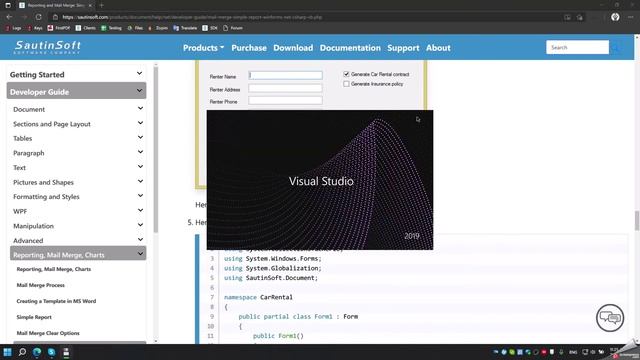The image size is (640, 360).
Task: Open Windows taskbar search
Action: 22,352
